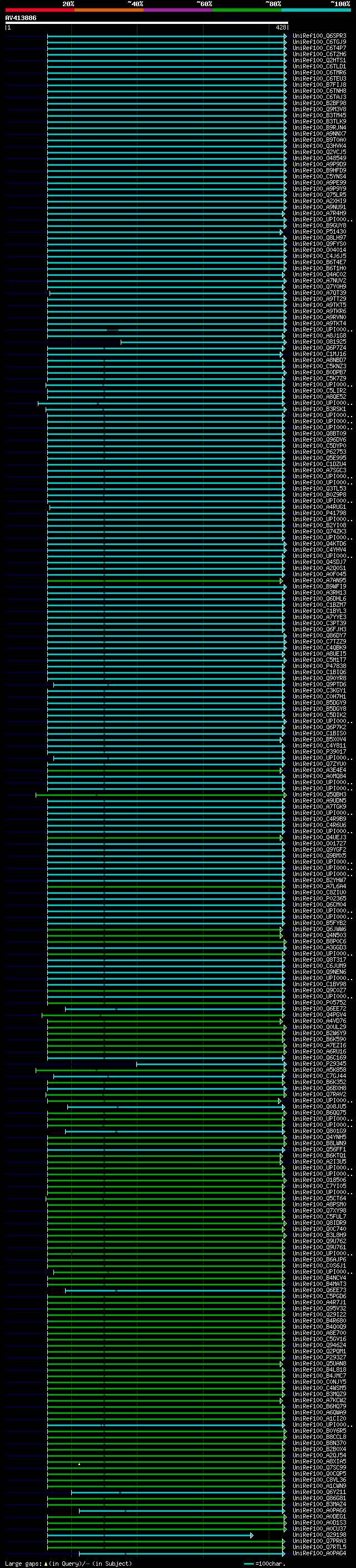Click the short alignment bar for UniRef100_P29345

point(211,1064)
